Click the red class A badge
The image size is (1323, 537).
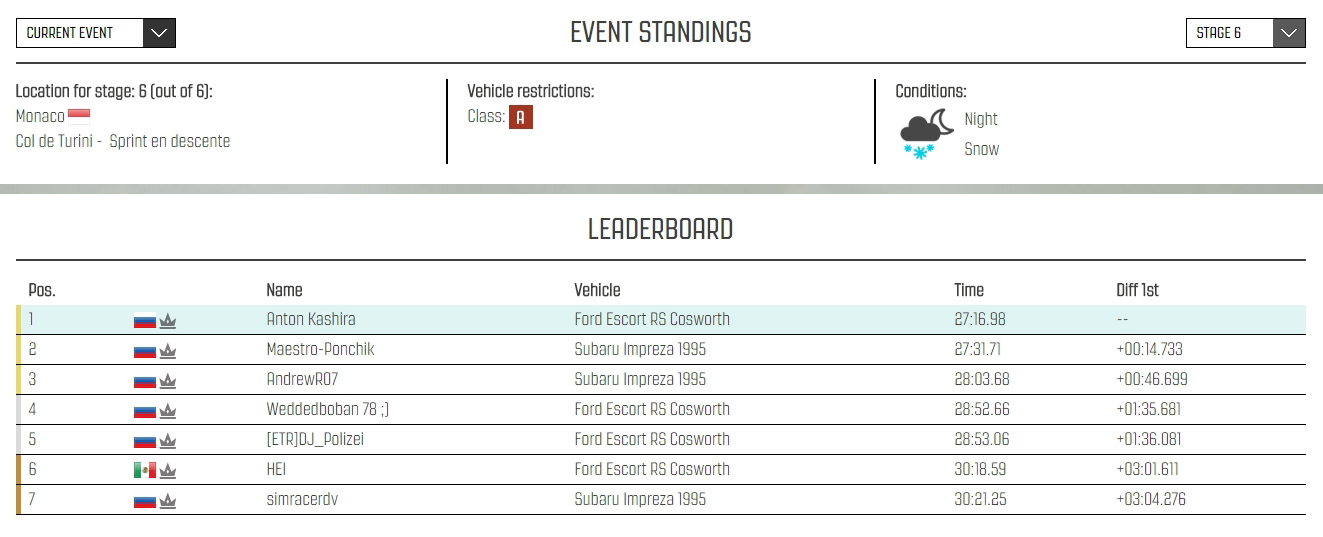520,117
